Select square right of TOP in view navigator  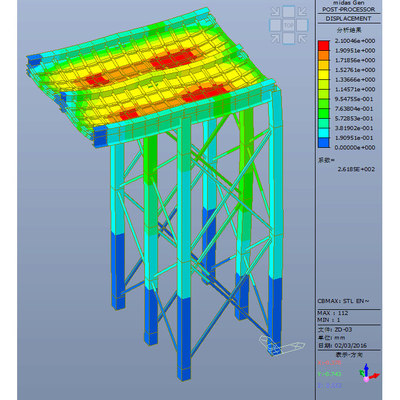click(302, 25)
